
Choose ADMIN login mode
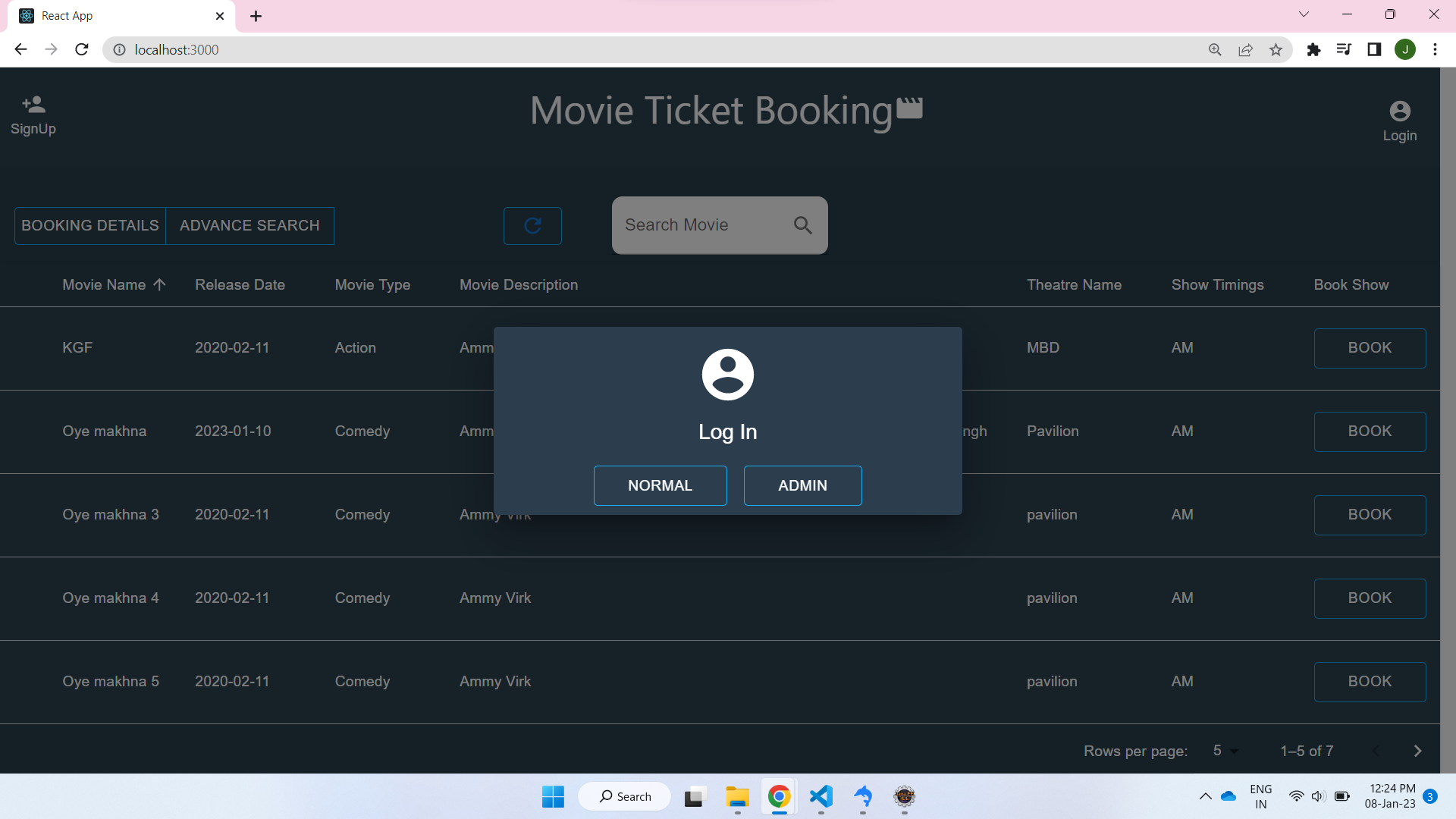(802, 485)
